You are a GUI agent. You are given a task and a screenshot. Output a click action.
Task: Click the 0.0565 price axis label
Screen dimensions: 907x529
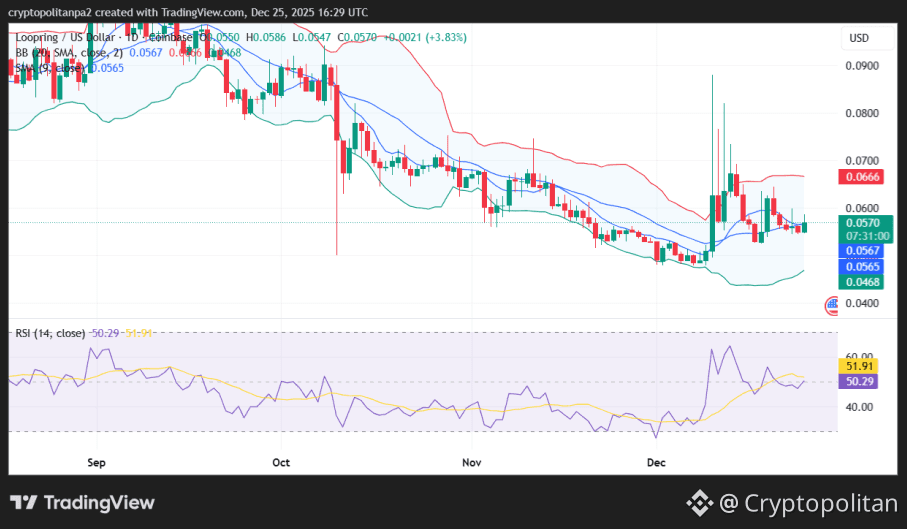coord(861,267)
